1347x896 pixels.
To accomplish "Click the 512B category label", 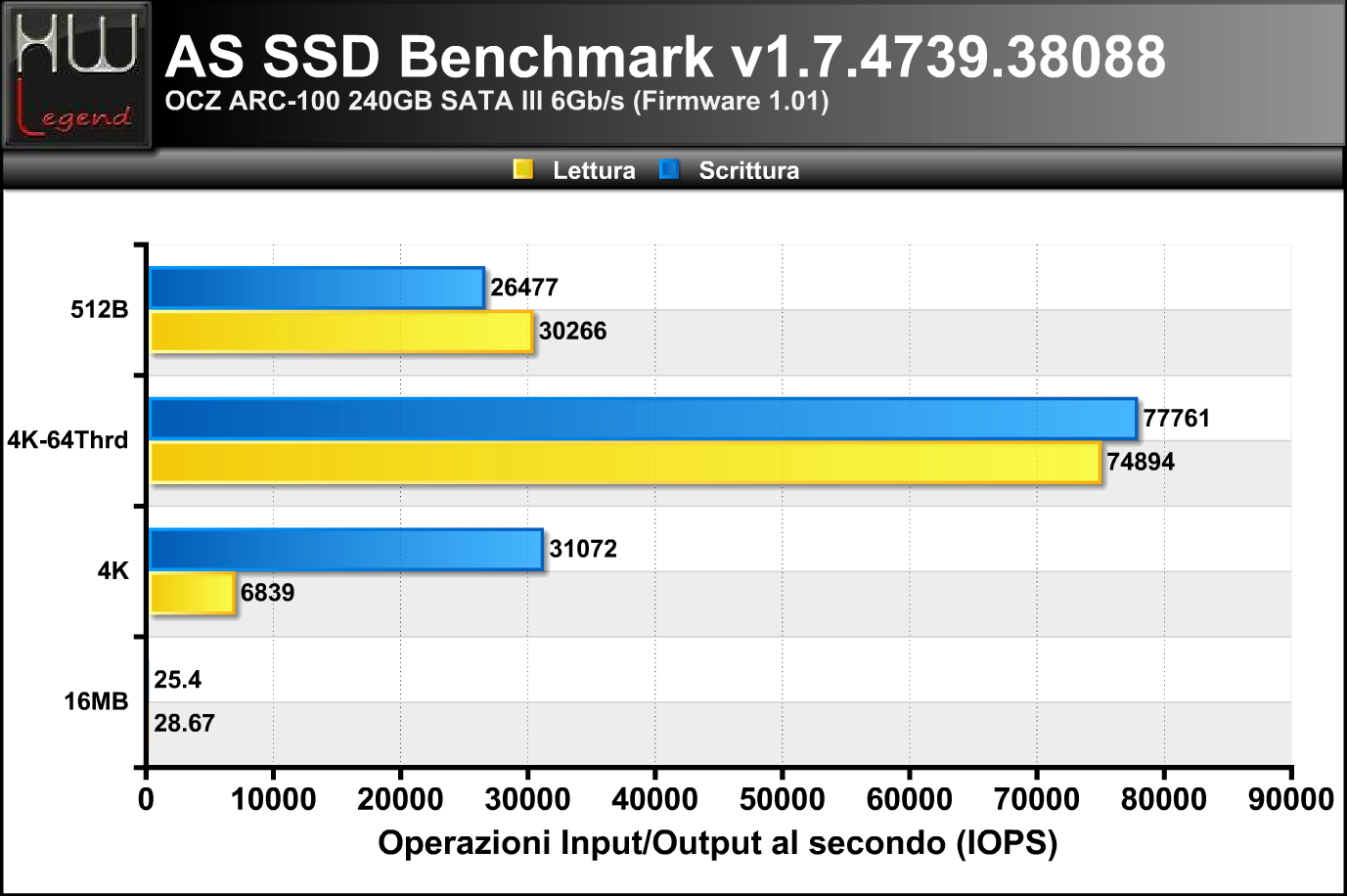I will tap(100, 310).
